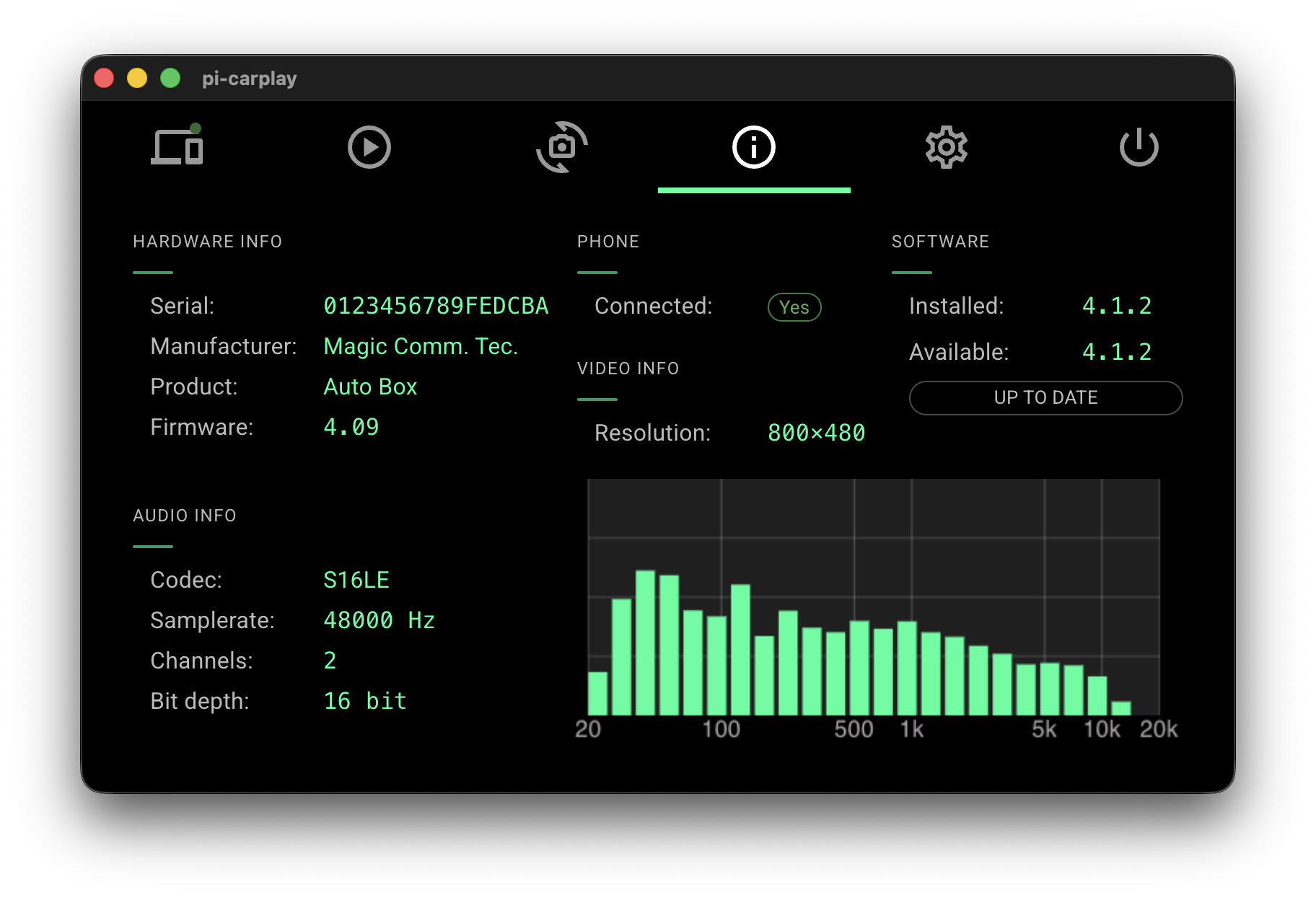Click the UP TO DATE button
Screen dimensions: 1316x900
pyautogui.click(x=1045, y=398)
